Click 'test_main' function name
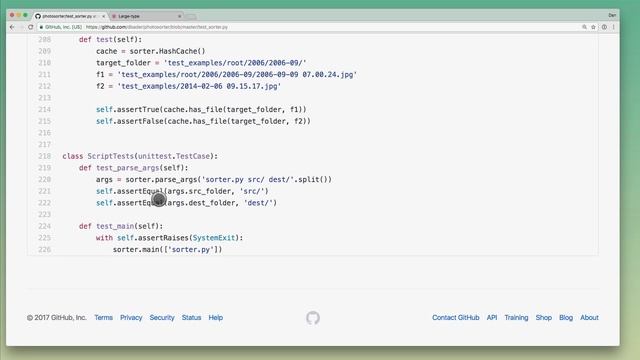The image size is (640, 360). pos(115,226)
